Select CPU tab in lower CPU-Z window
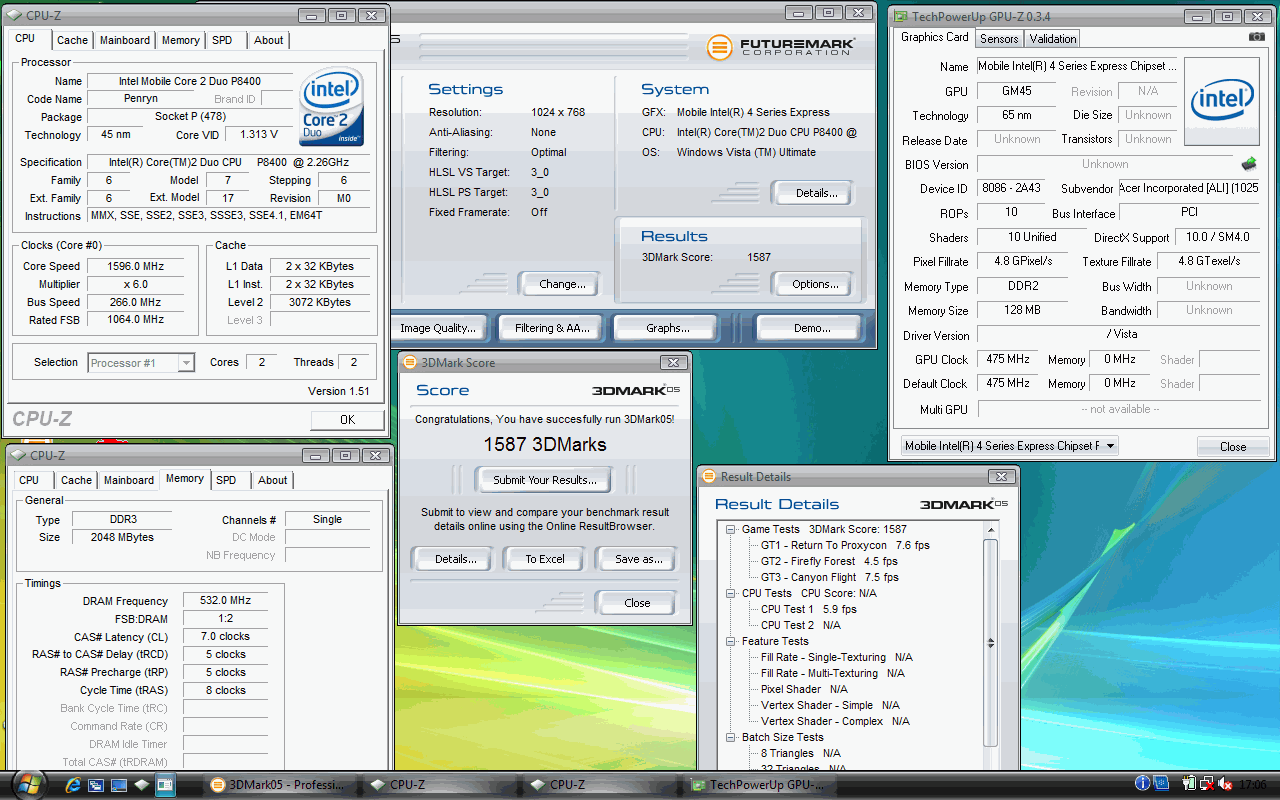1280x800 pixels. pyautogui.click(x=29, y=480)
